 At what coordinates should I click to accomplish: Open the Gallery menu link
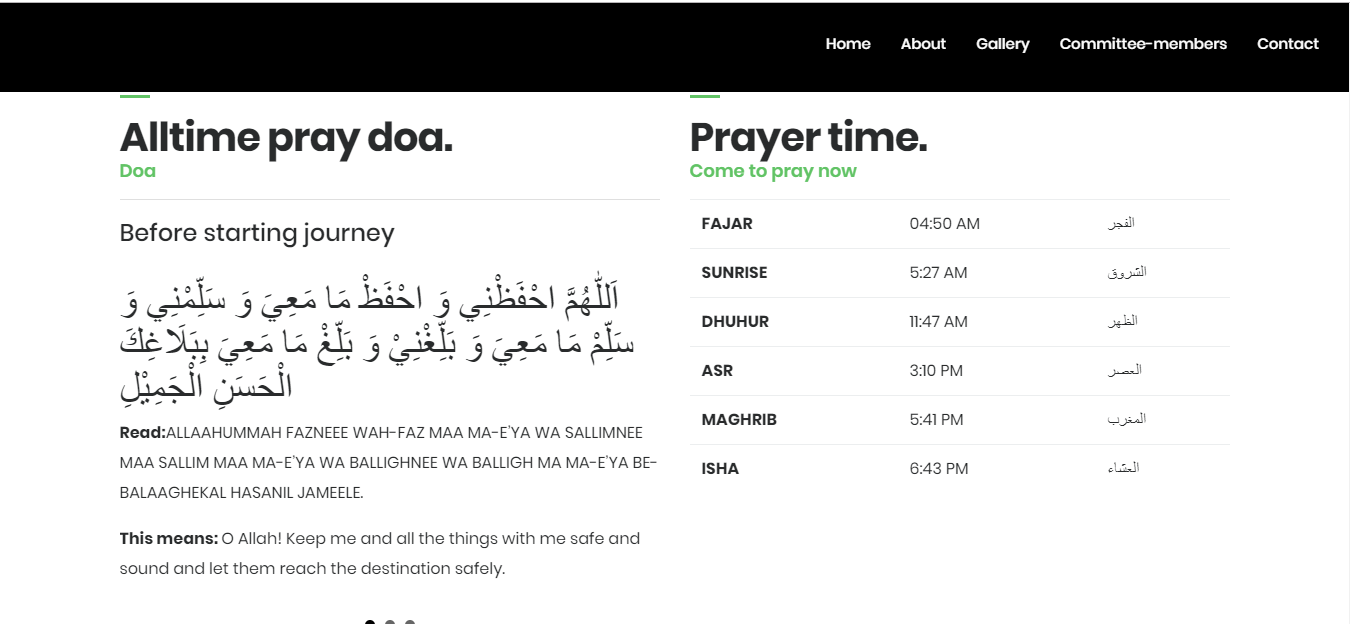[x=1003, y=44]
